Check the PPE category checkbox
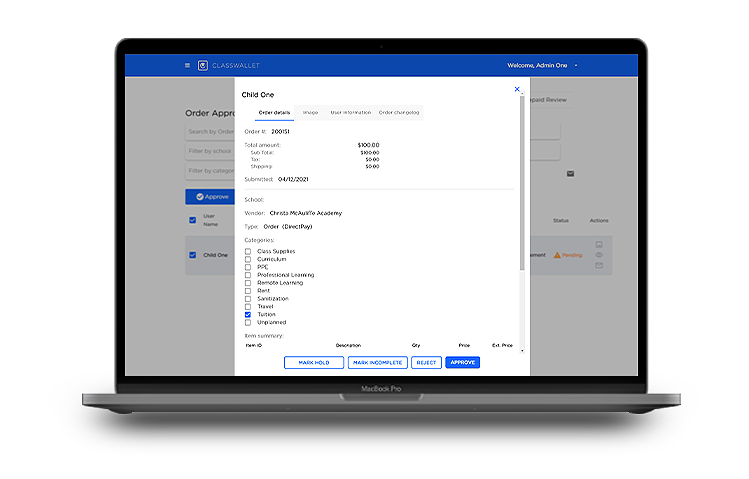 [248, 267]
